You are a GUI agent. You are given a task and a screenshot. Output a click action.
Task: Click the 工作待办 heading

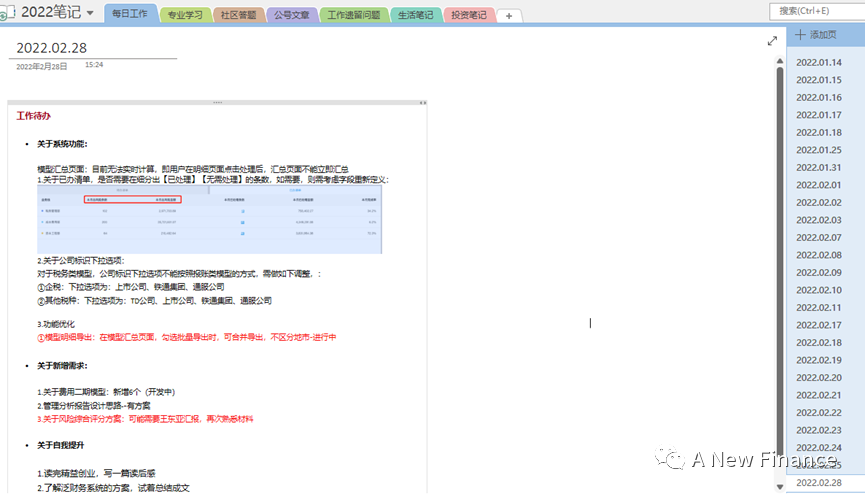33,116
